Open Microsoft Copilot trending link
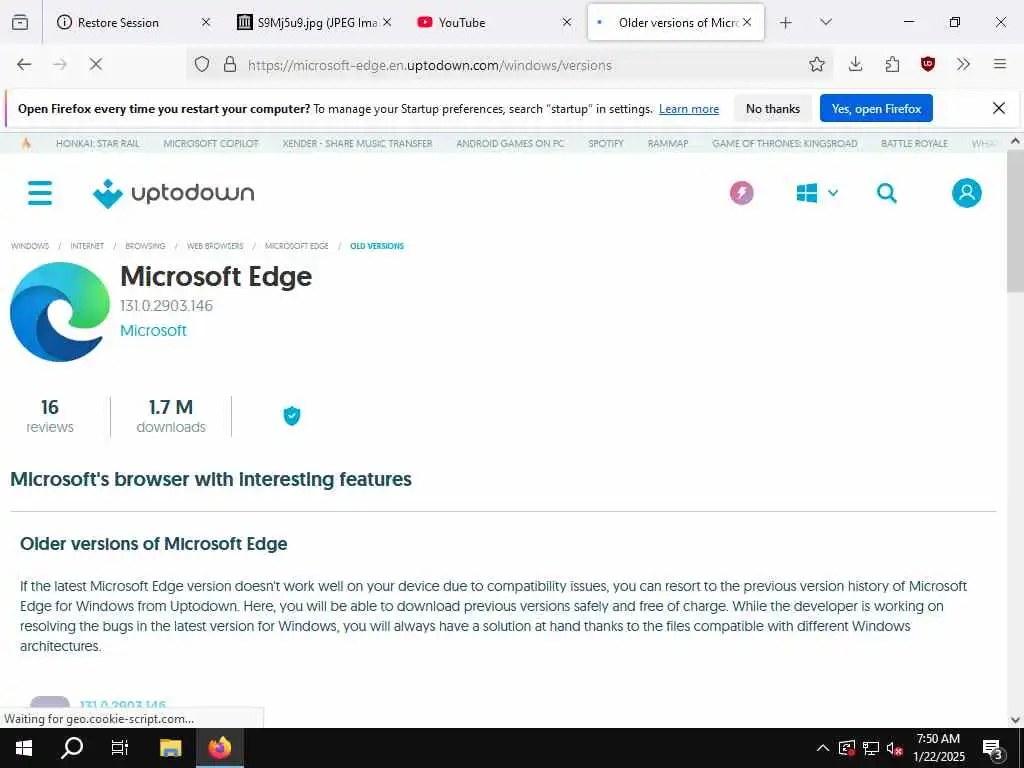 (211, 144)
